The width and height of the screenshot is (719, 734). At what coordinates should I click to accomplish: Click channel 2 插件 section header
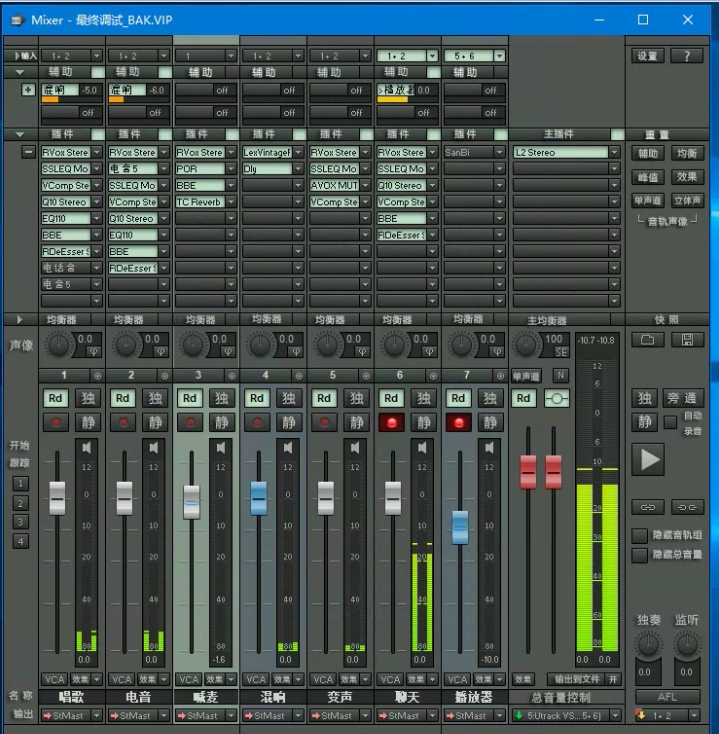tap(129, 134)
